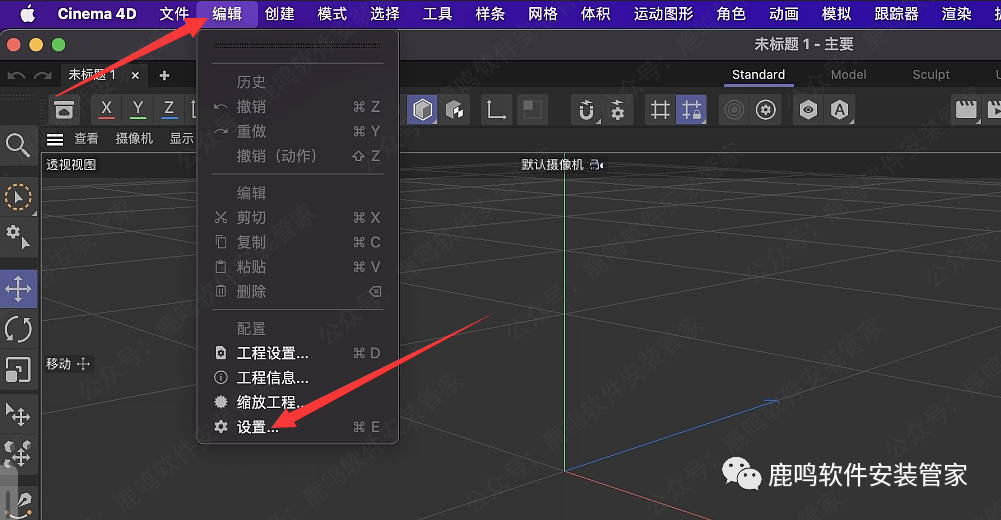Open the 跟踪器 menu
The width and height of the screenshot is (1001, 520).
click(896, 13)
